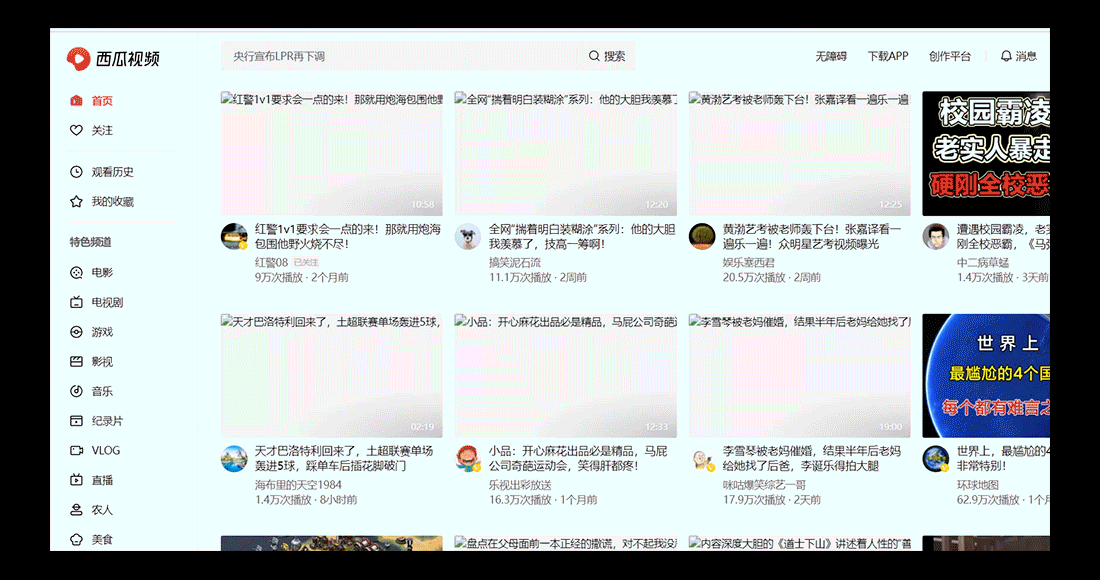Image resolution: width=1100 pixels, height=580 pixels.
Task: Click title 红警1v1要求会一点的来
Action: tap(348, 237)
